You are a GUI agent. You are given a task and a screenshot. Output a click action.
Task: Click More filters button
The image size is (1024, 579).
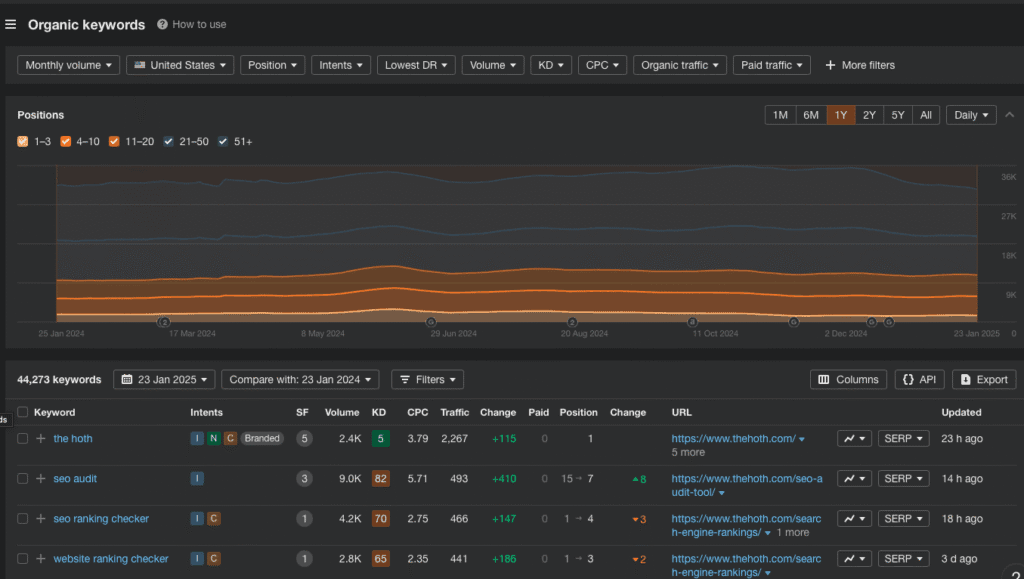click(x=859, y=65)
